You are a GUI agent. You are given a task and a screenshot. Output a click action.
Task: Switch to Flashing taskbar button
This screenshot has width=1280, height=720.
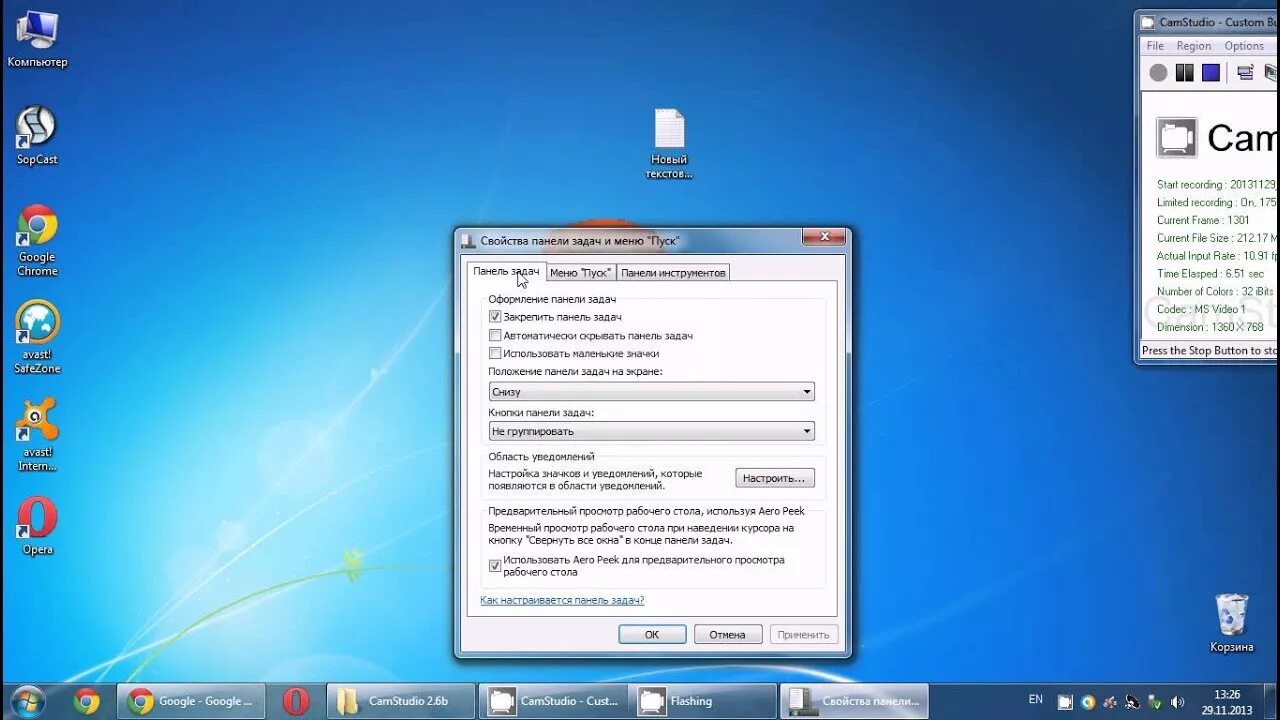[703, 702]
